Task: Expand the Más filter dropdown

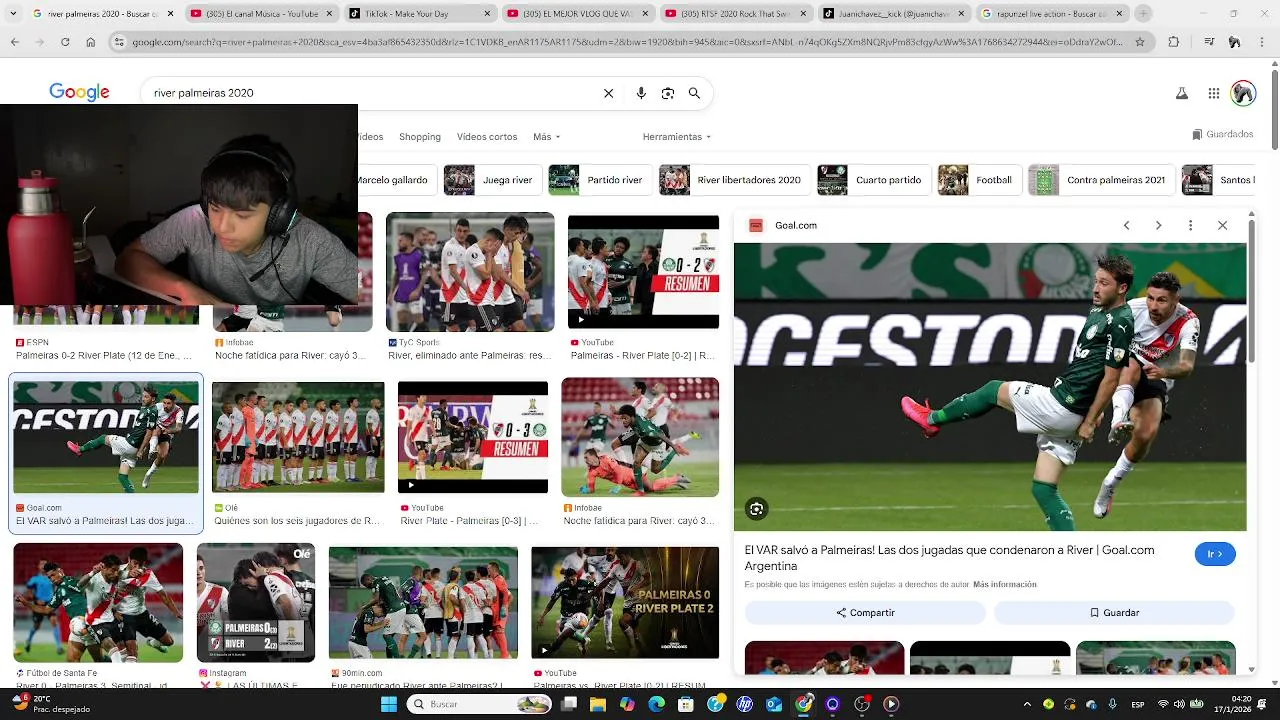Action: pos(546,137)
